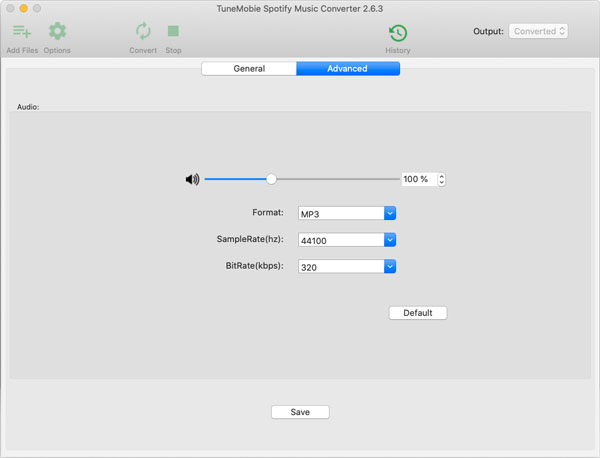This screenshot has height=458, width=600.
Task: Click the Stop square icon
Action: point(173,31)
